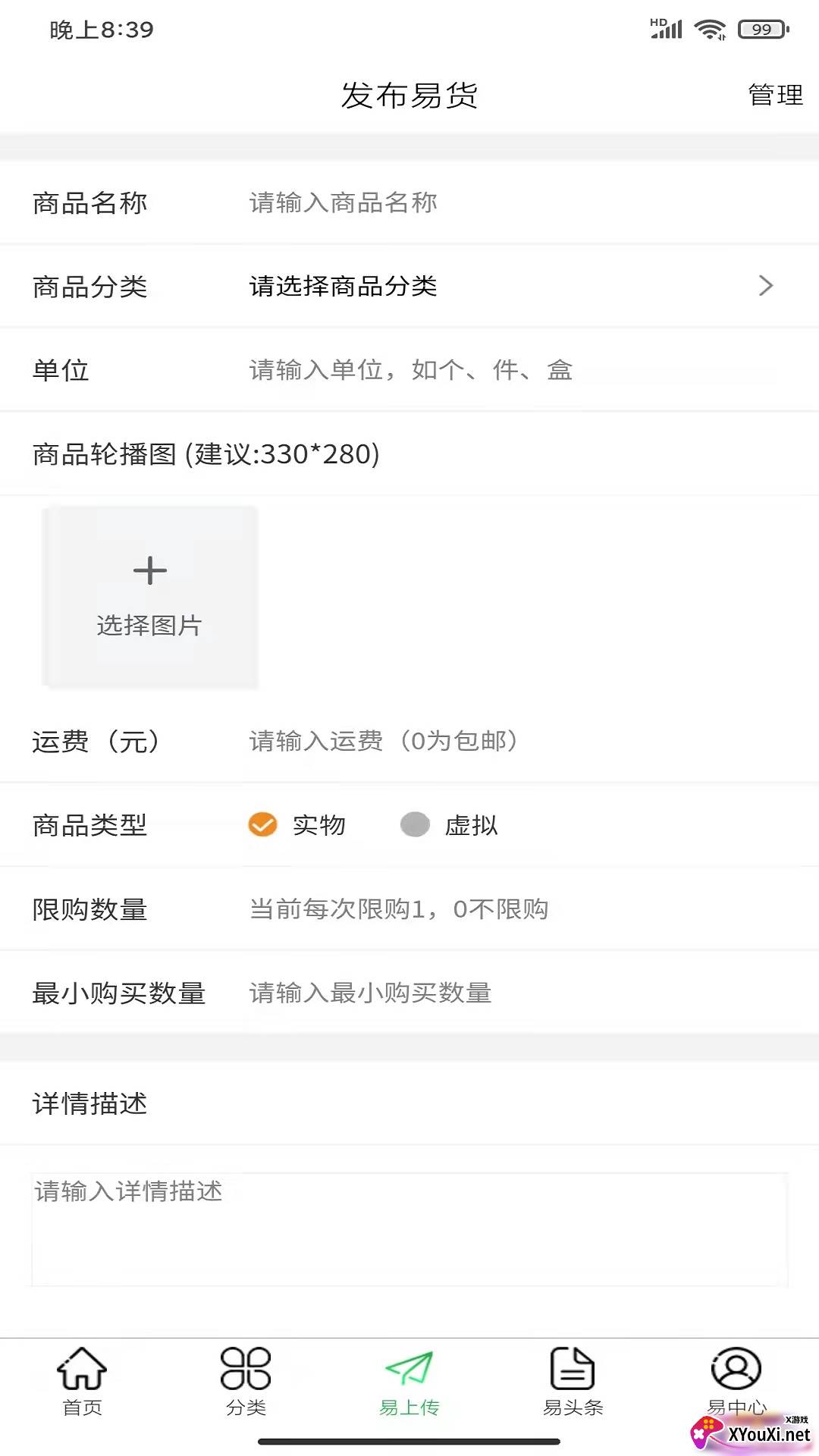Open the 易头条 document icon
This screenshot has height=1456, width=819.
(573, 1369)
